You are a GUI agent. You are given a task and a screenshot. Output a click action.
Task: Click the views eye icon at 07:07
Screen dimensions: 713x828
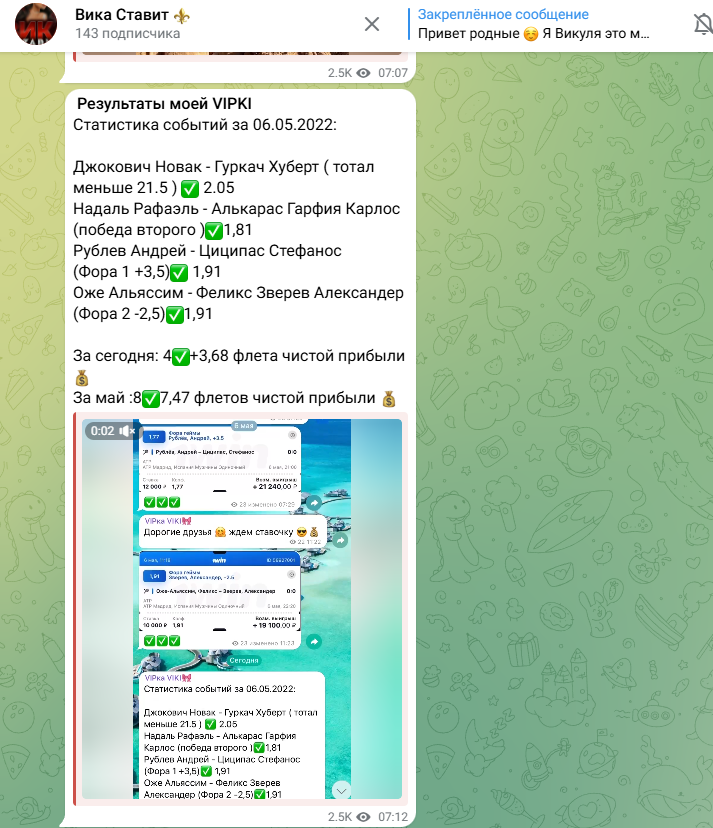(x=363, y=73)
